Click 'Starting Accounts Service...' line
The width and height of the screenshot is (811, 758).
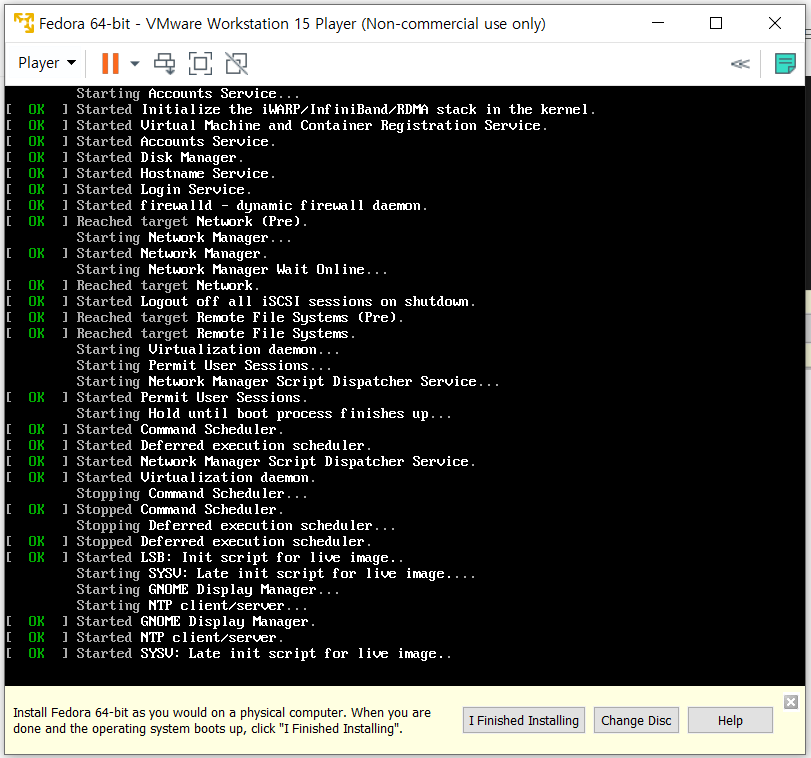(188, 94)
